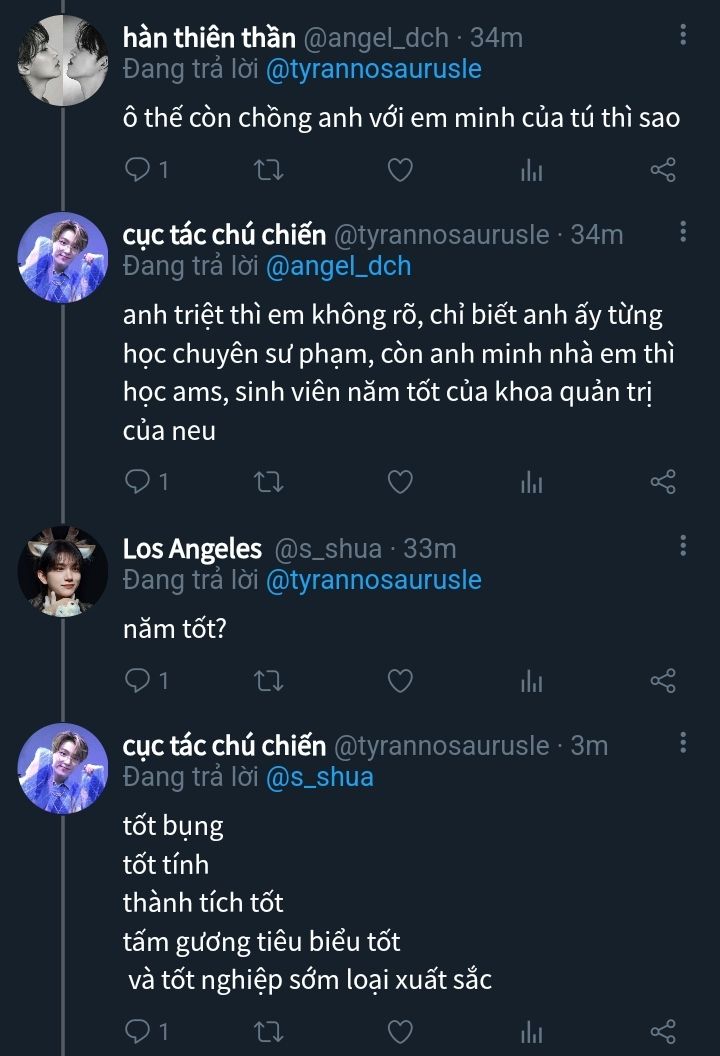
Task: Reply to the tweet mentioning "khoa quản trị"
Action: (137, 482)
